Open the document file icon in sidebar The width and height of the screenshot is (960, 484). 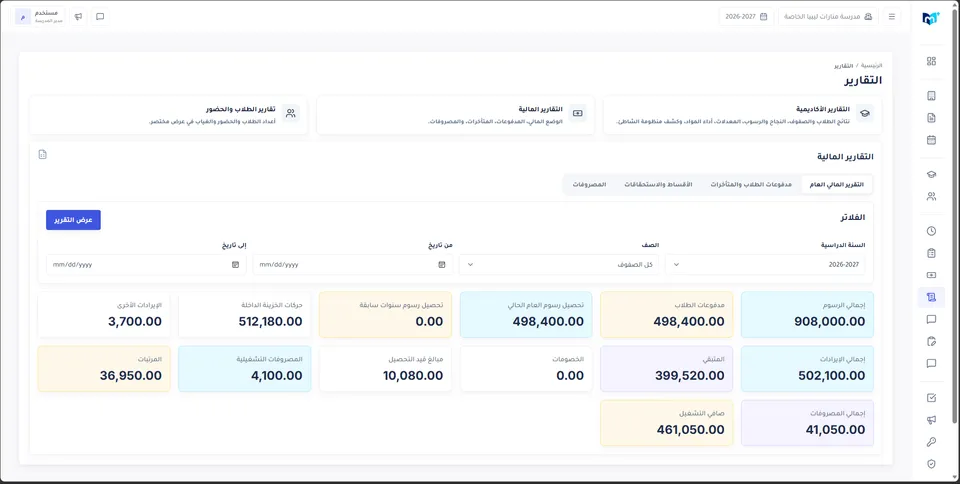(931, 117)
